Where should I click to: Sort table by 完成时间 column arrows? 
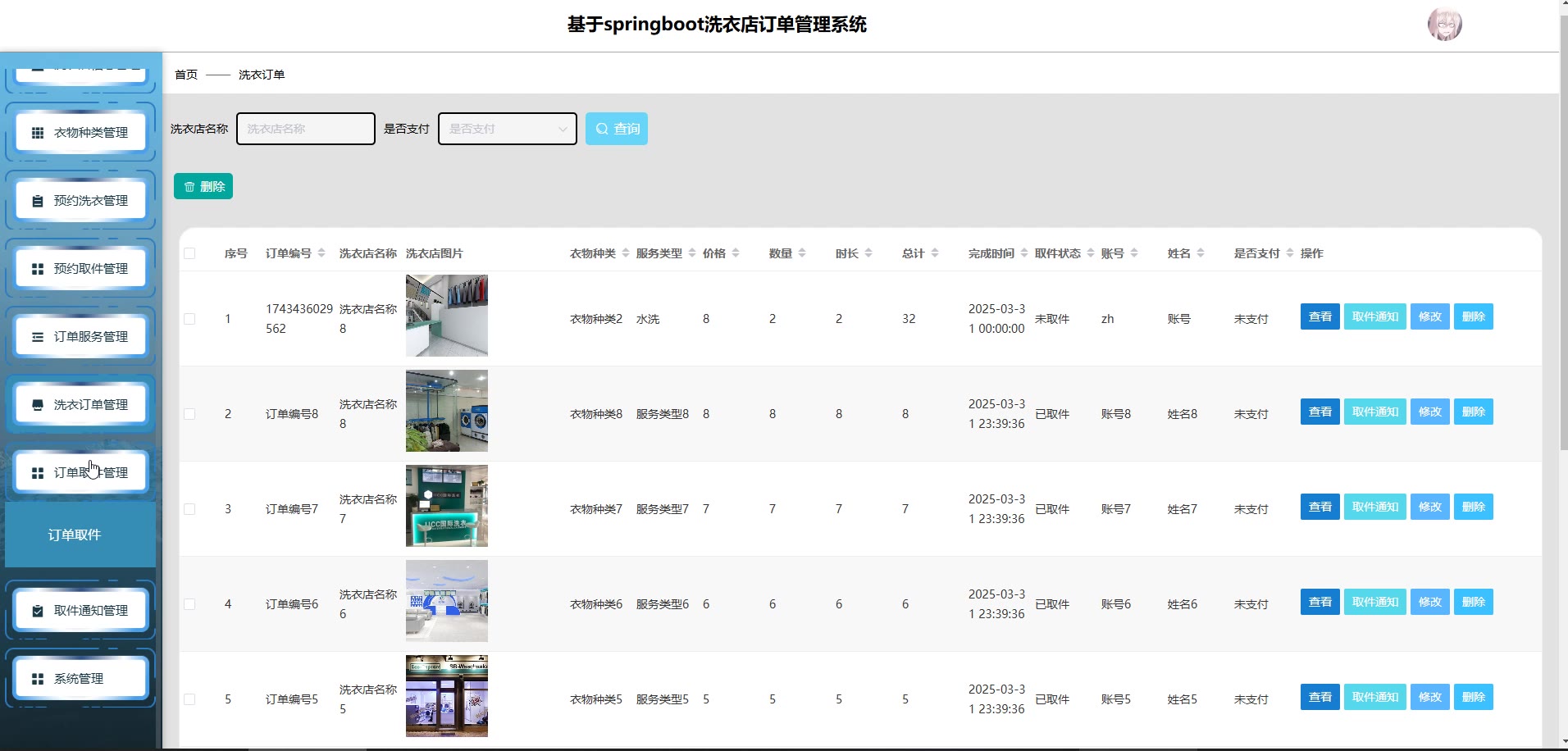pyautogui.click(x=1023, y=253)
